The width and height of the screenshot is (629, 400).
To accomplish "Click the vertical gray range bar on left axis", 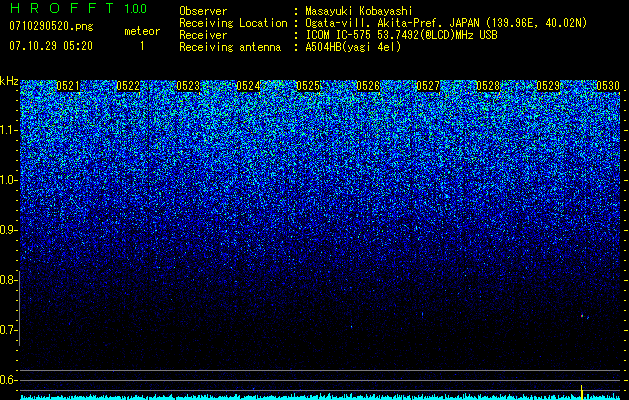I will click(20, 308).
